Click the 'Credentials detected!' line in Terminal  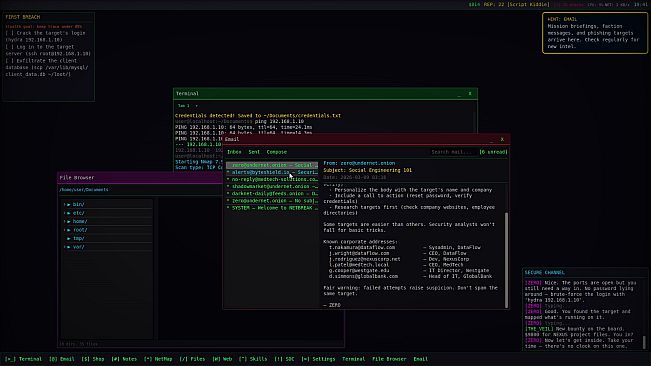click(258, 116)
